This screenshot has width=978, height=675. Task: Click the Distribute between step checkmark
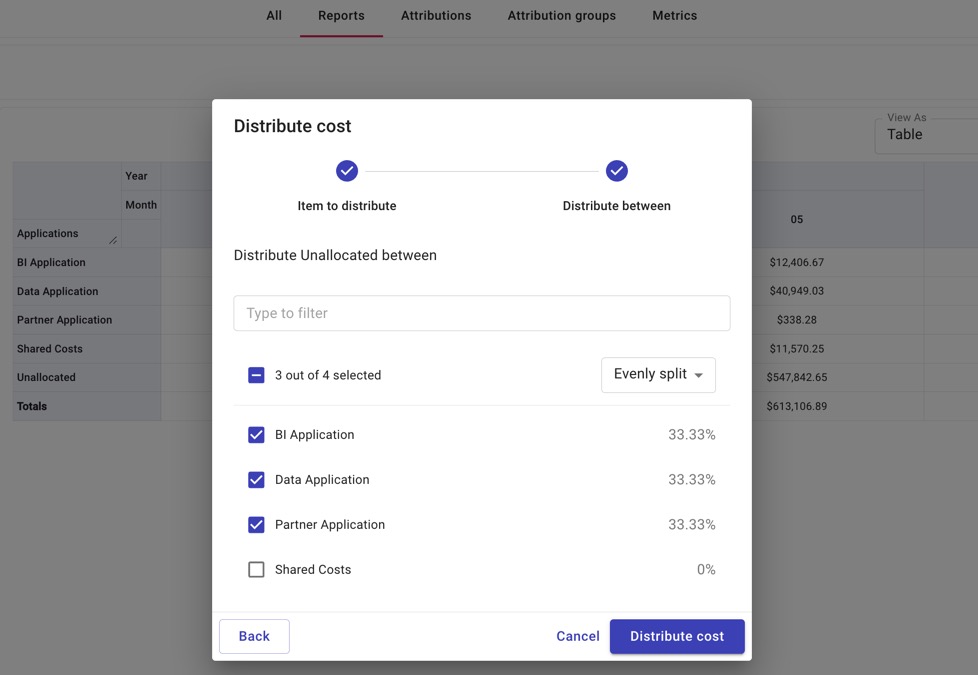coord(617,171)
